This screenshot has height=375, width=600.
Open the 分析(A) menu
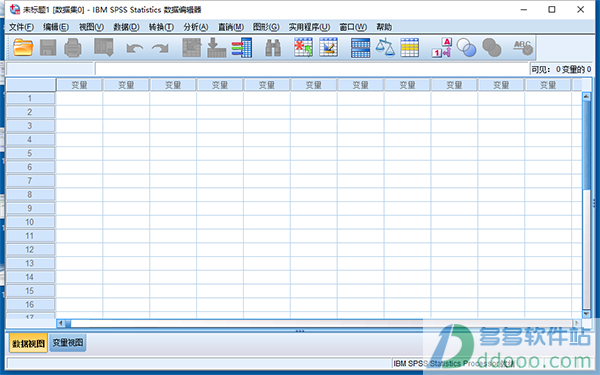196,27
